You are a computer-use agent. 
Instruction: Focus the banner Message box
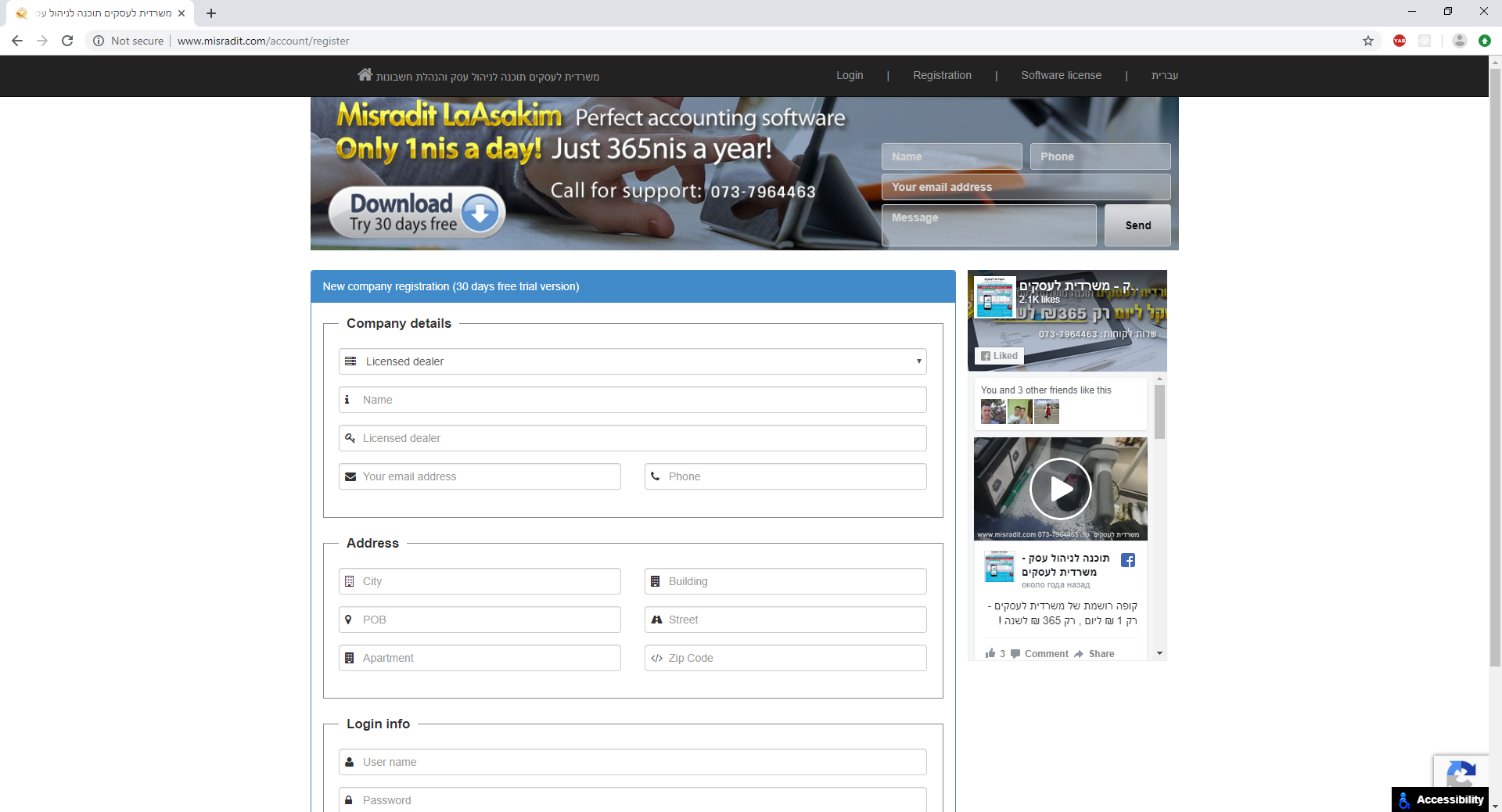pyautogui.click(x=990, y=225)
